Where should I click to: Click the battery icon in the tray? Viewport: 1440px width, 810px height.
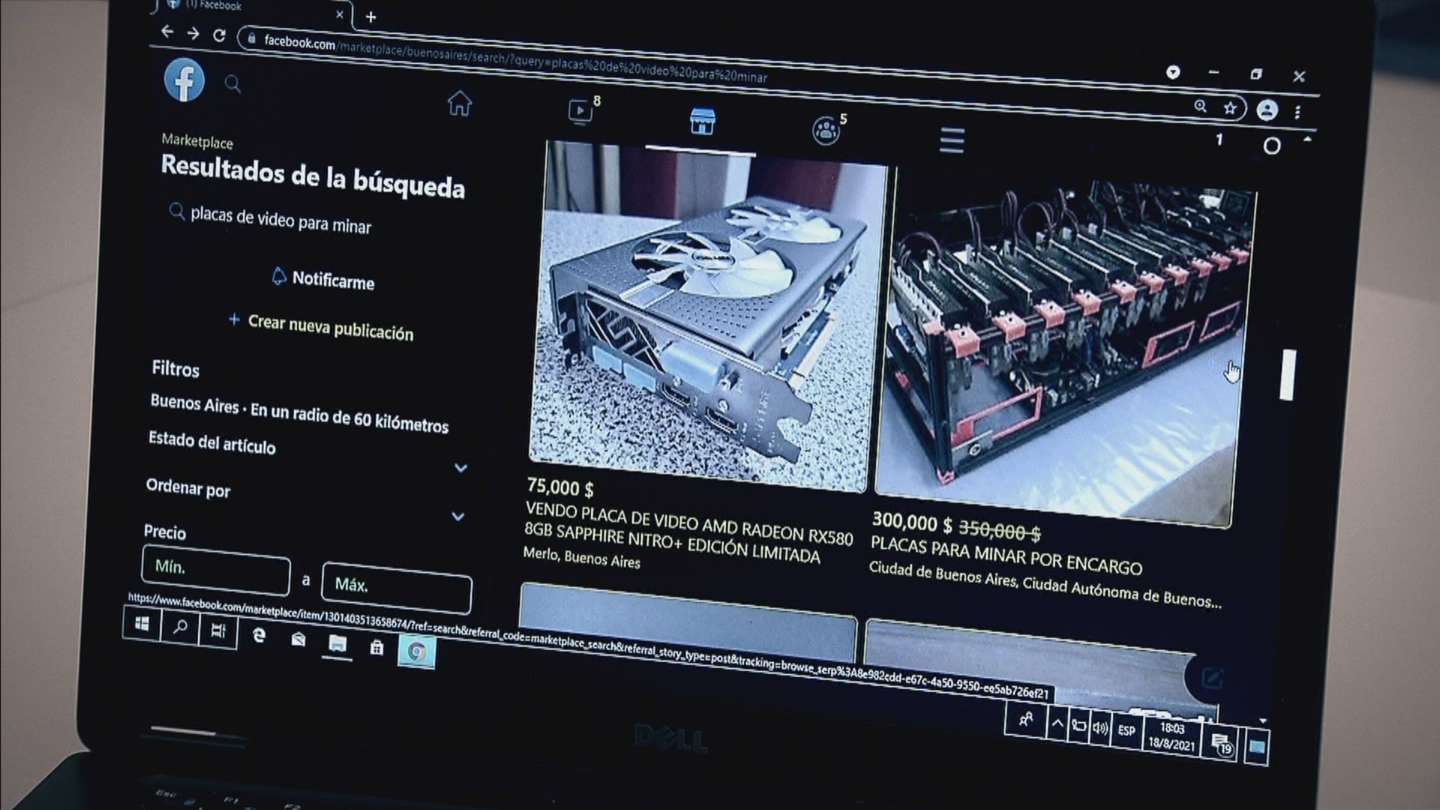pyautogui.click(x=1079, y=726)
